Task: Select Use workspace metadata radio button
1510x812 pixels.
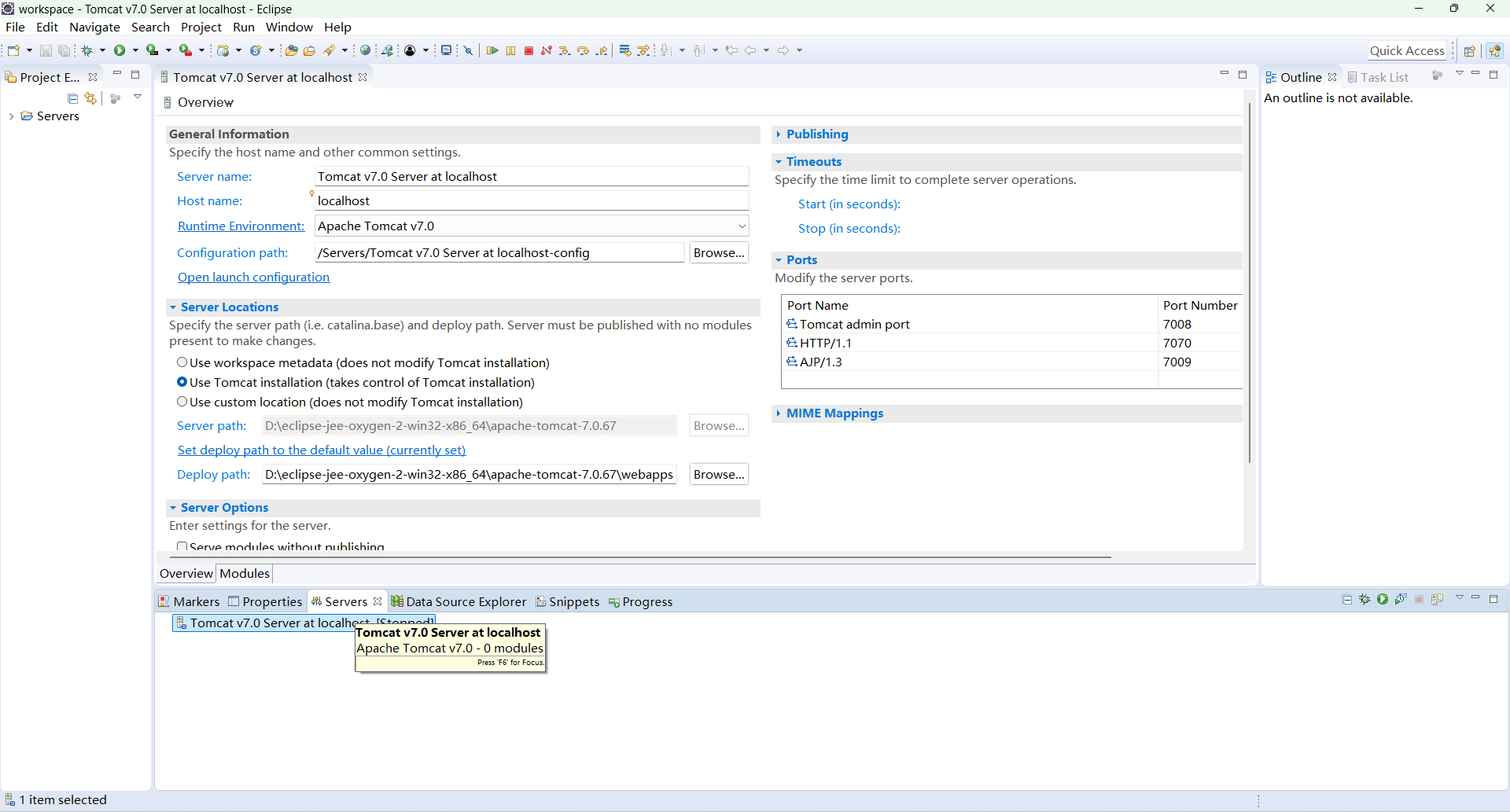Action: point(182,362)
